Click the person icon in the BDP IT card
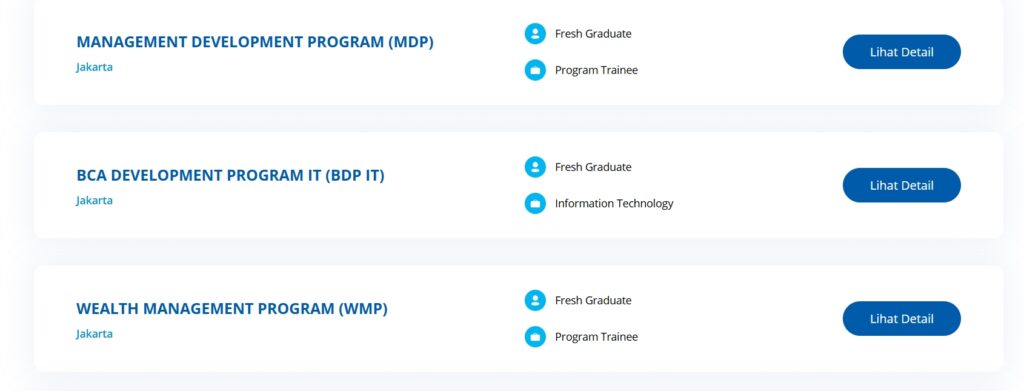 535,167
